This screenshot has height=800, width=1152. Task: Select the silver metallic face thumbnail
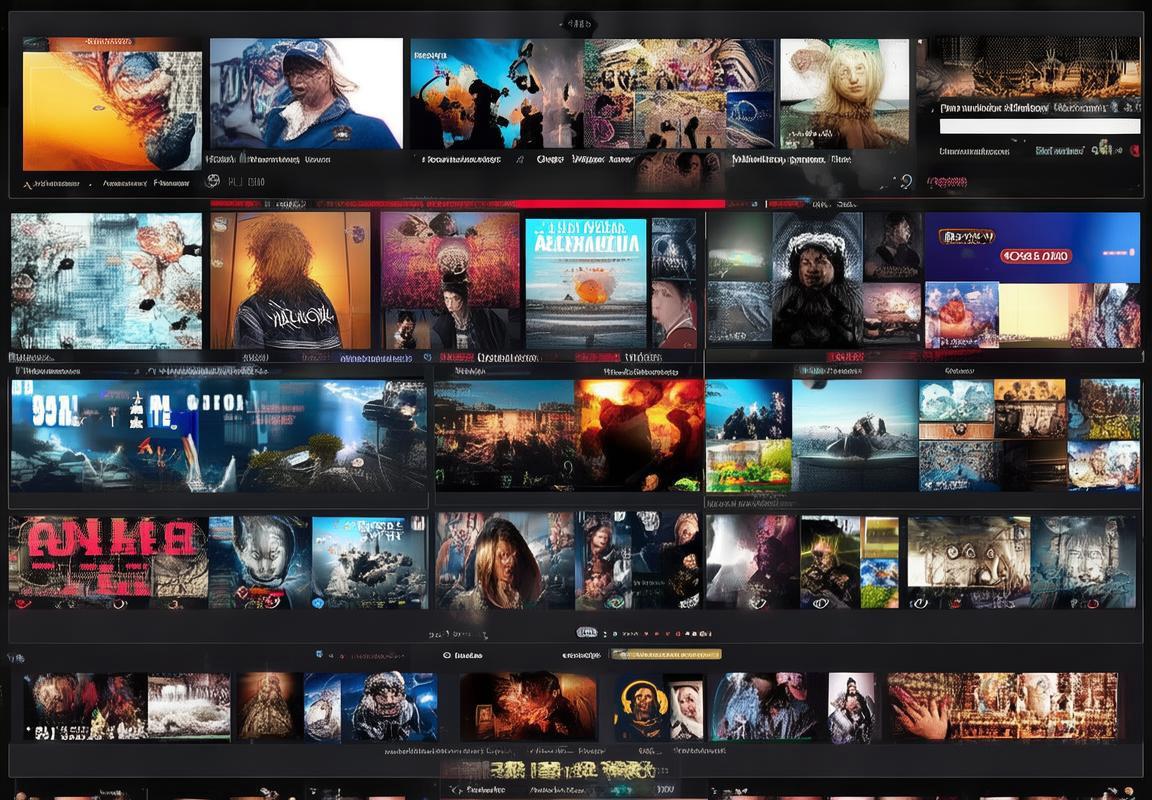pos(259,562)
